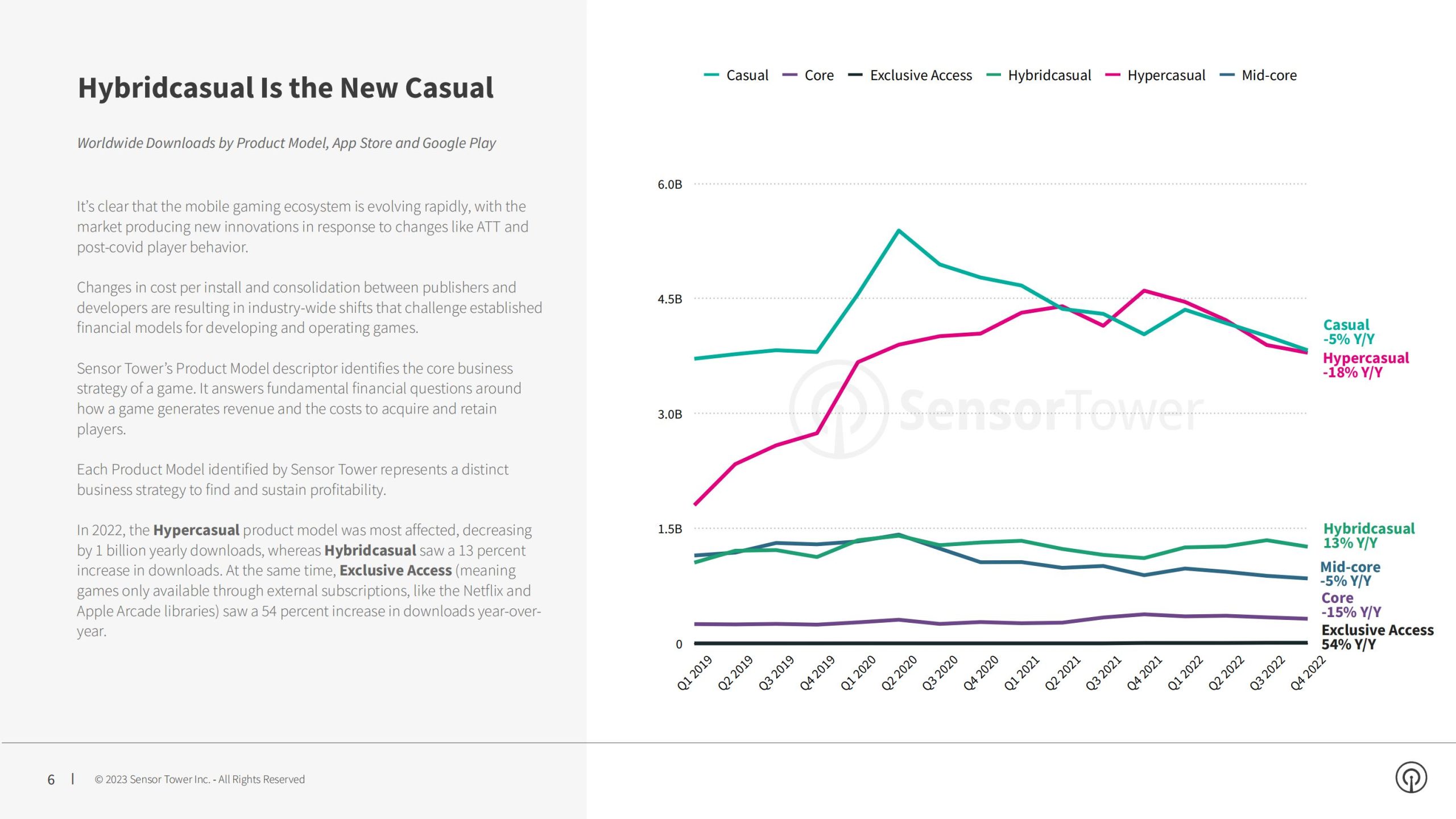
Task: Click the slide title Hybridcasual Is the New Casual
Action: click(x=286, y=88)
